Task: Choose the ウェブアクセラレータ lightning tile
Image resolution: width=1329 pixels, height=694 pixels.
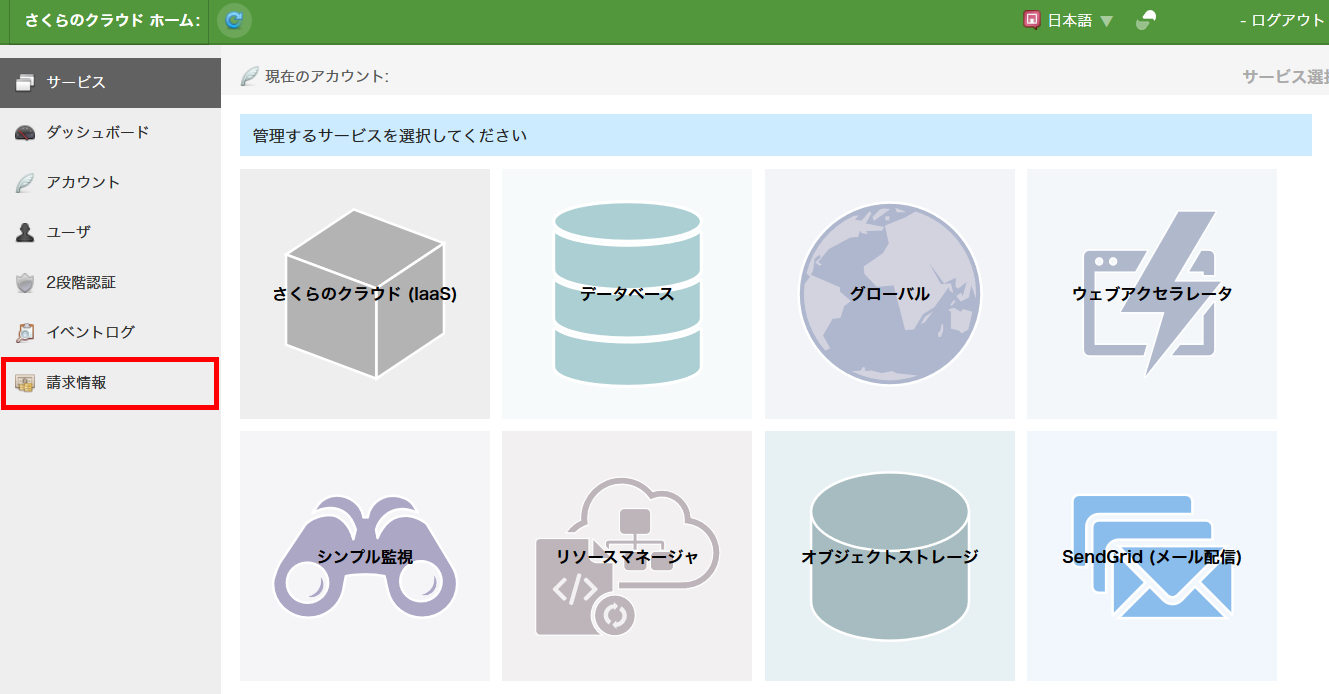Action: (1151, 294)
